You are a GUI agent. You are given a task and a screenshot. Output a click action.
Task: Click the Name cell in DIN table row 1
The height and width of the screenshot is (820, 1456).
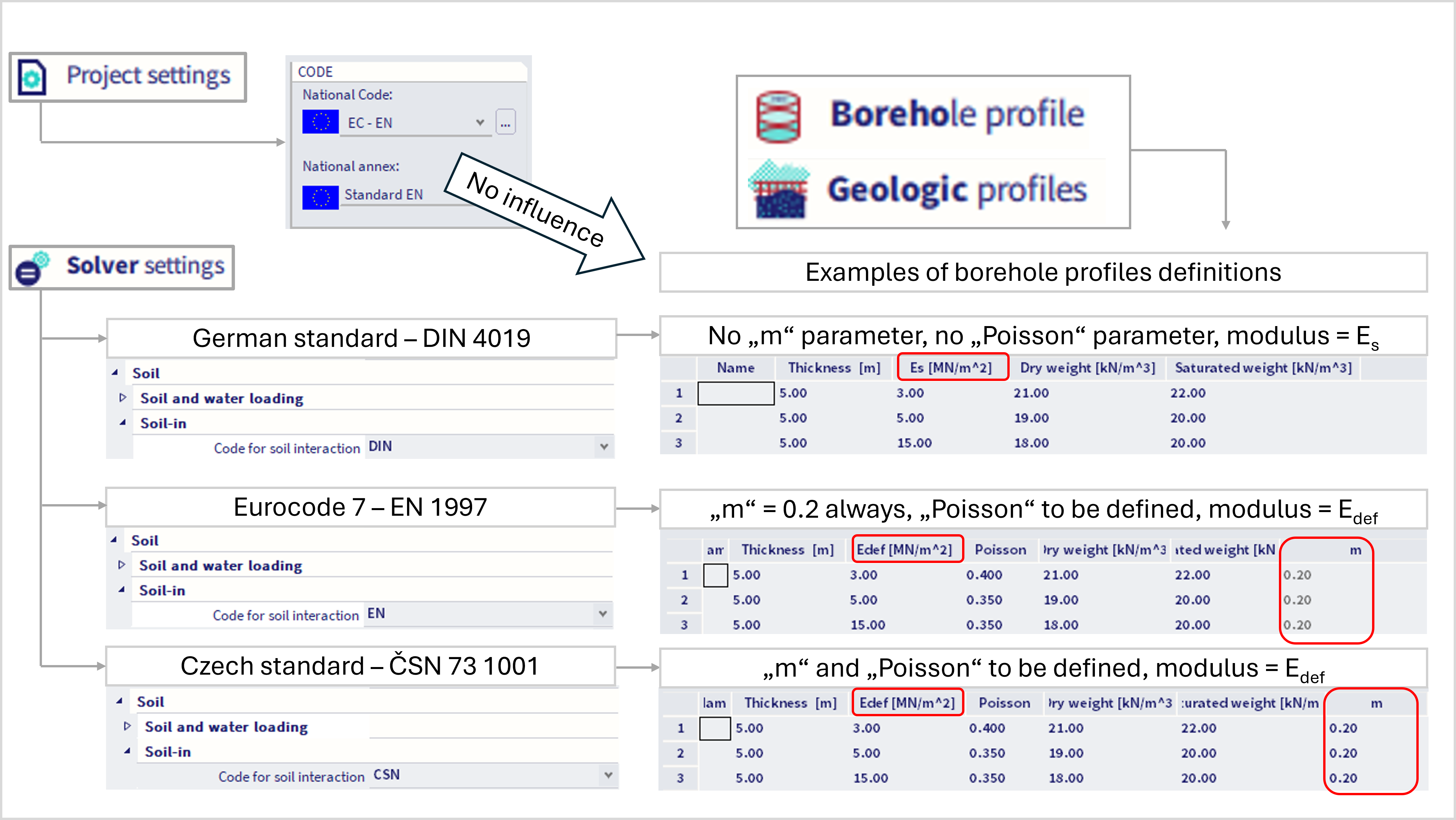pos(735,393)
